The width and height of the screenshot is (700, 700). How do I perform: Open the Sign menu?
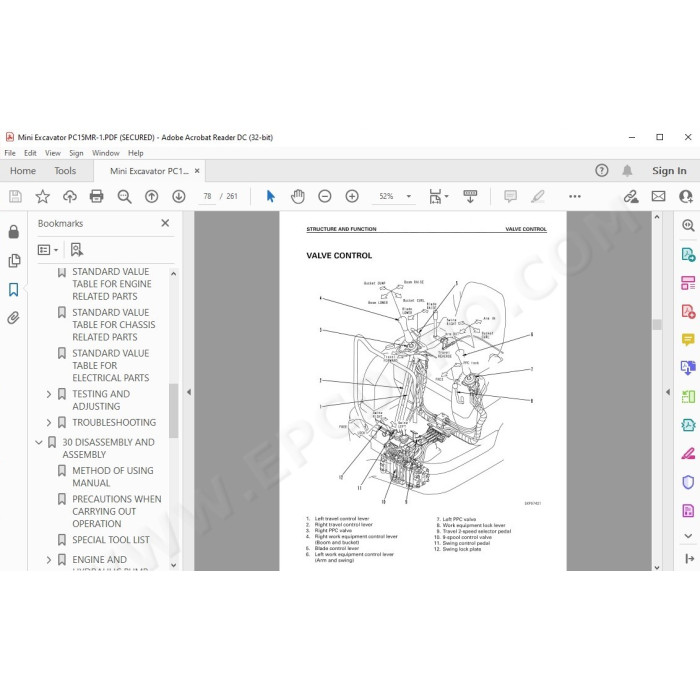click(x=76, y=153)
